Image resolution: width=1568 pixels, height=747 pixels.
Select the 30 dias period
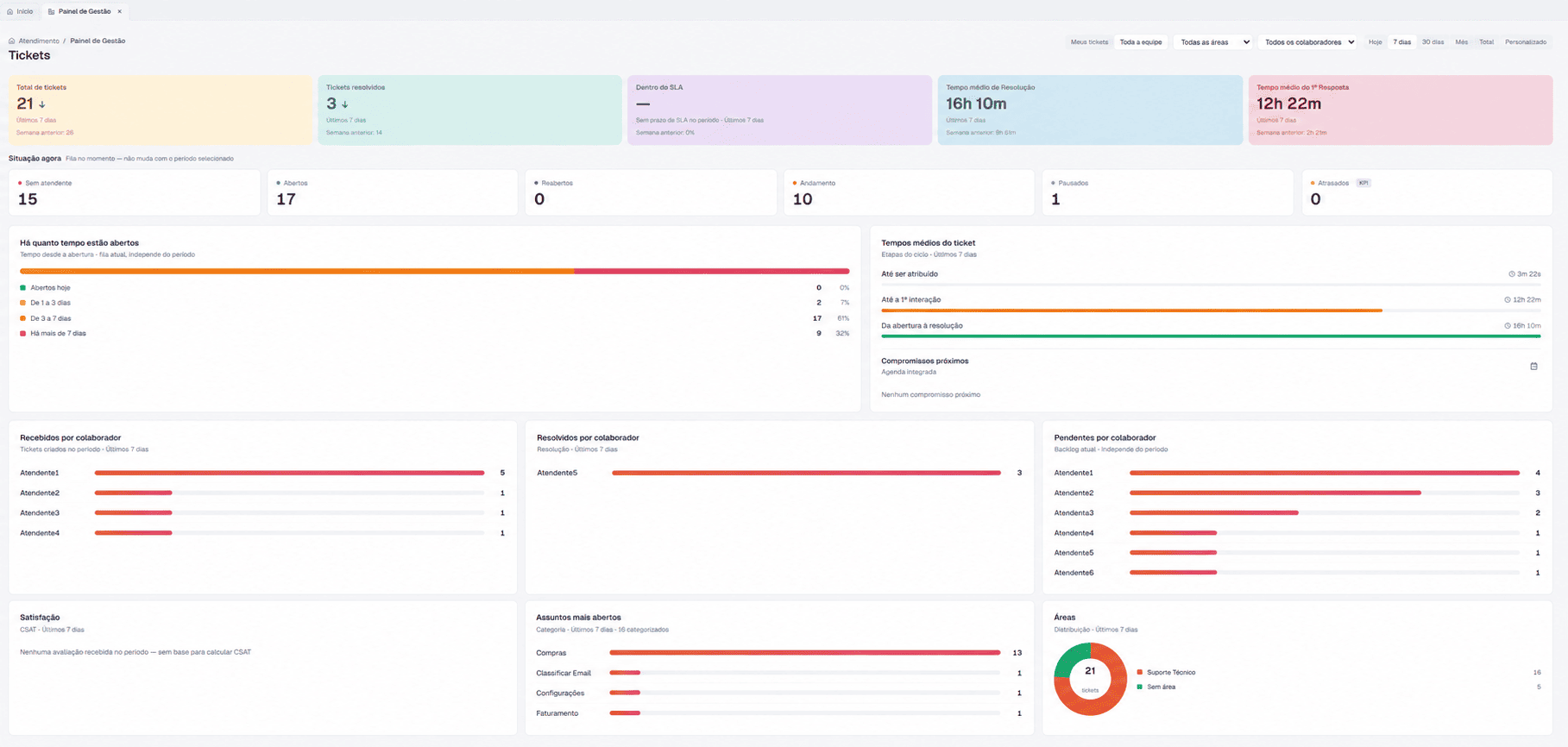(1433, 42)
